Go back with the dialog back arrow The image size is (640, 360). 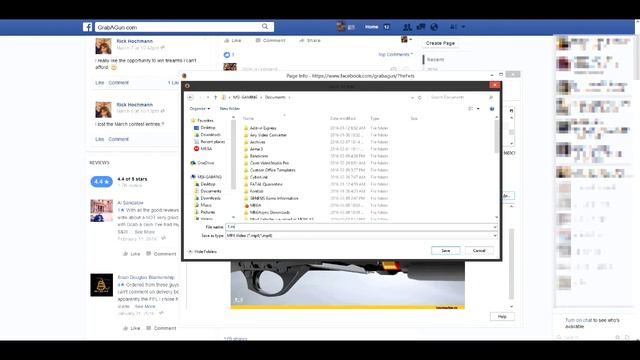coord(190,97)
